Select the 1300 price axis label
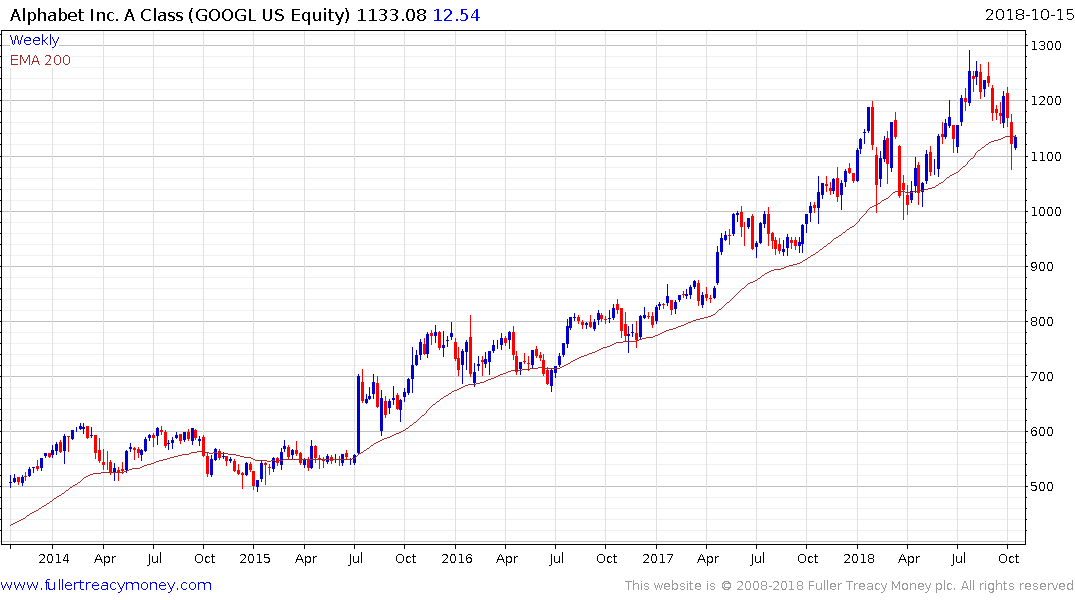1075x600 pixels. [1046, 46]
